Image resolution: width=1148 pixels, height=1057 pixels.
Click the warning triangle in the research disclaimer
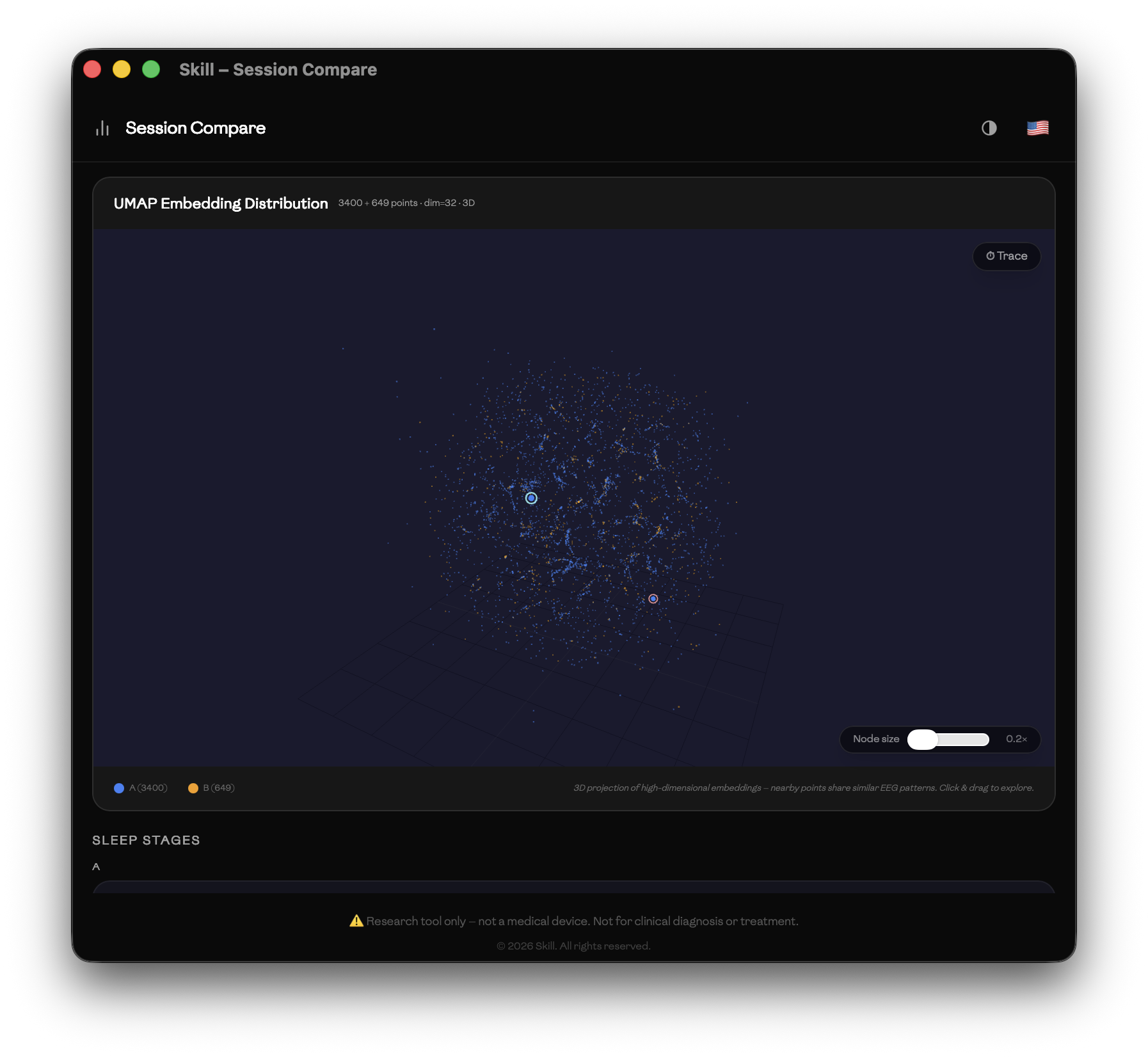pyautogui.click(x=356, y=921)
